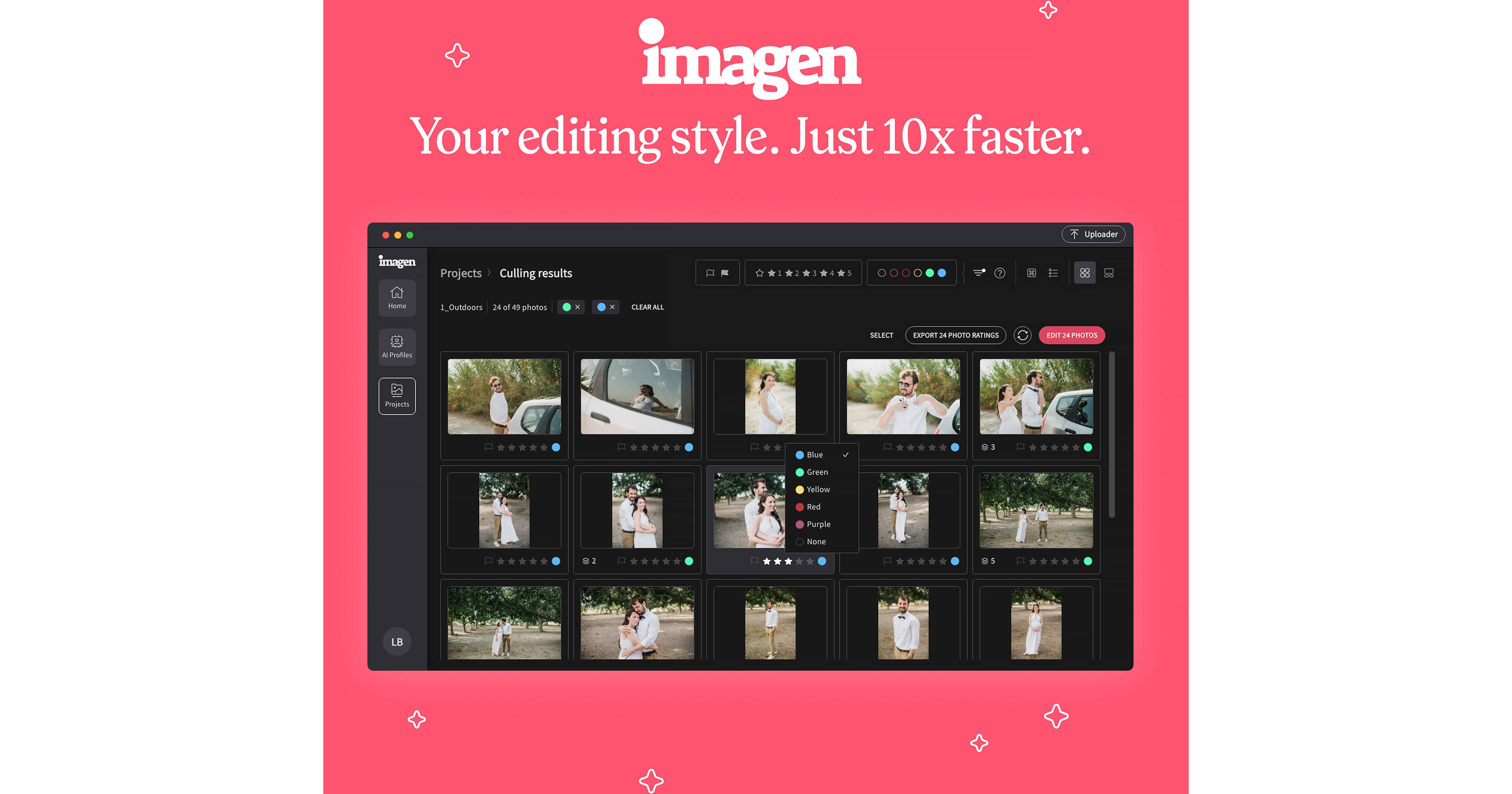Image resolution: width=1512 pixels, height=794 pixels.
Task: Toggle the 4-star rating filter
Action: pos(827,273)
